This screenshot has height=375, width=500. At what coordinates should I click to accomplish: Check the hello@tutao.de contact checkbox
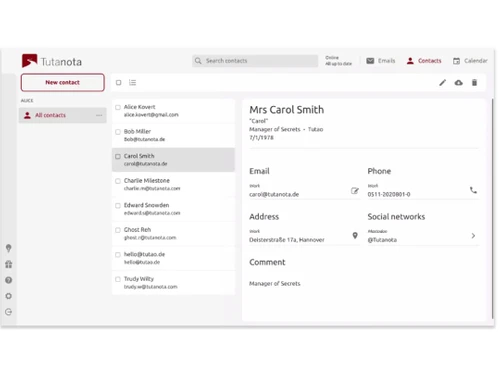[118, 255]
